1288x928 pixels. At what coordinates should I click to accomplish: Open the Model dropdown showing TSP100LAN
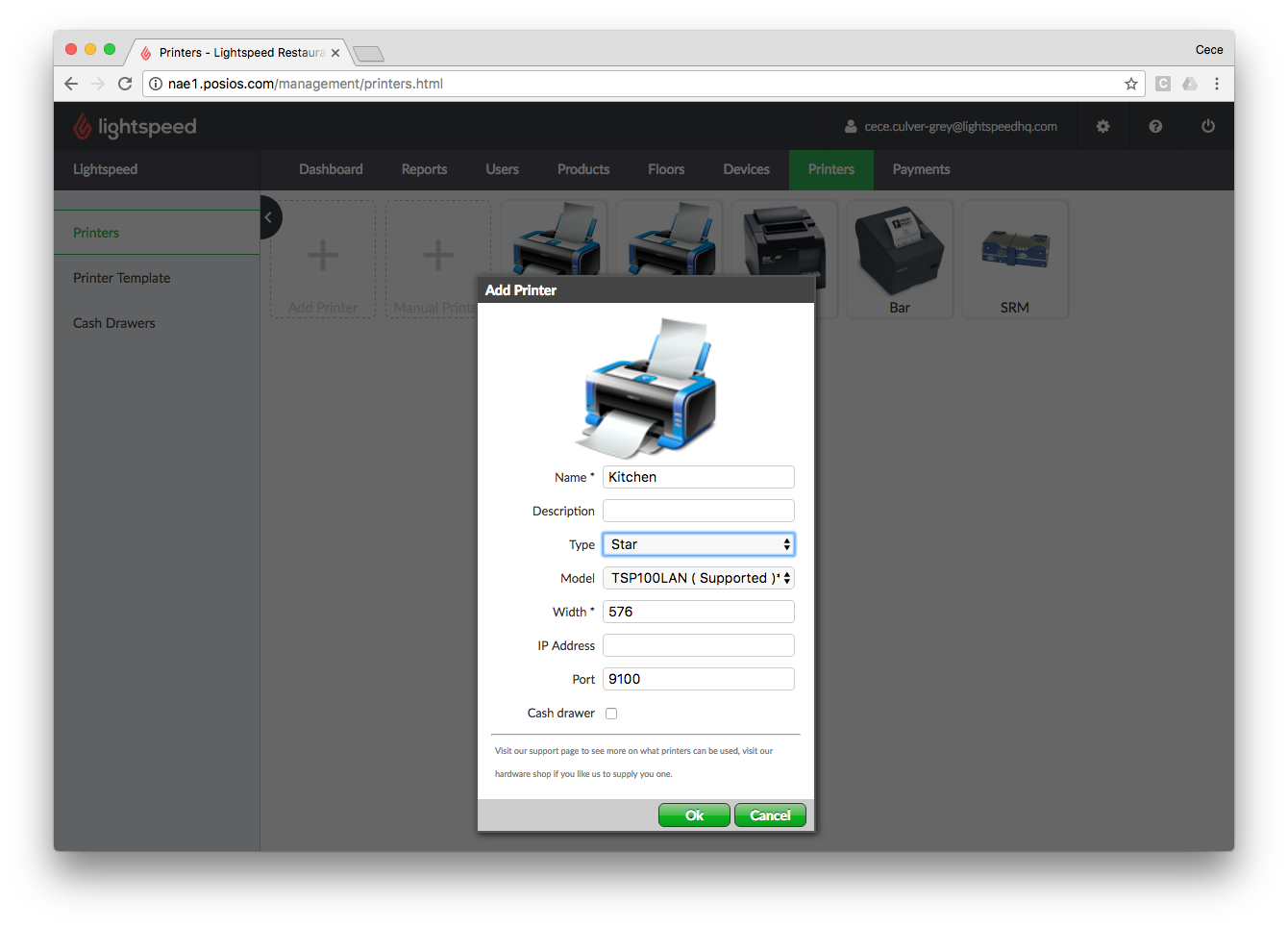coord(698,578)
